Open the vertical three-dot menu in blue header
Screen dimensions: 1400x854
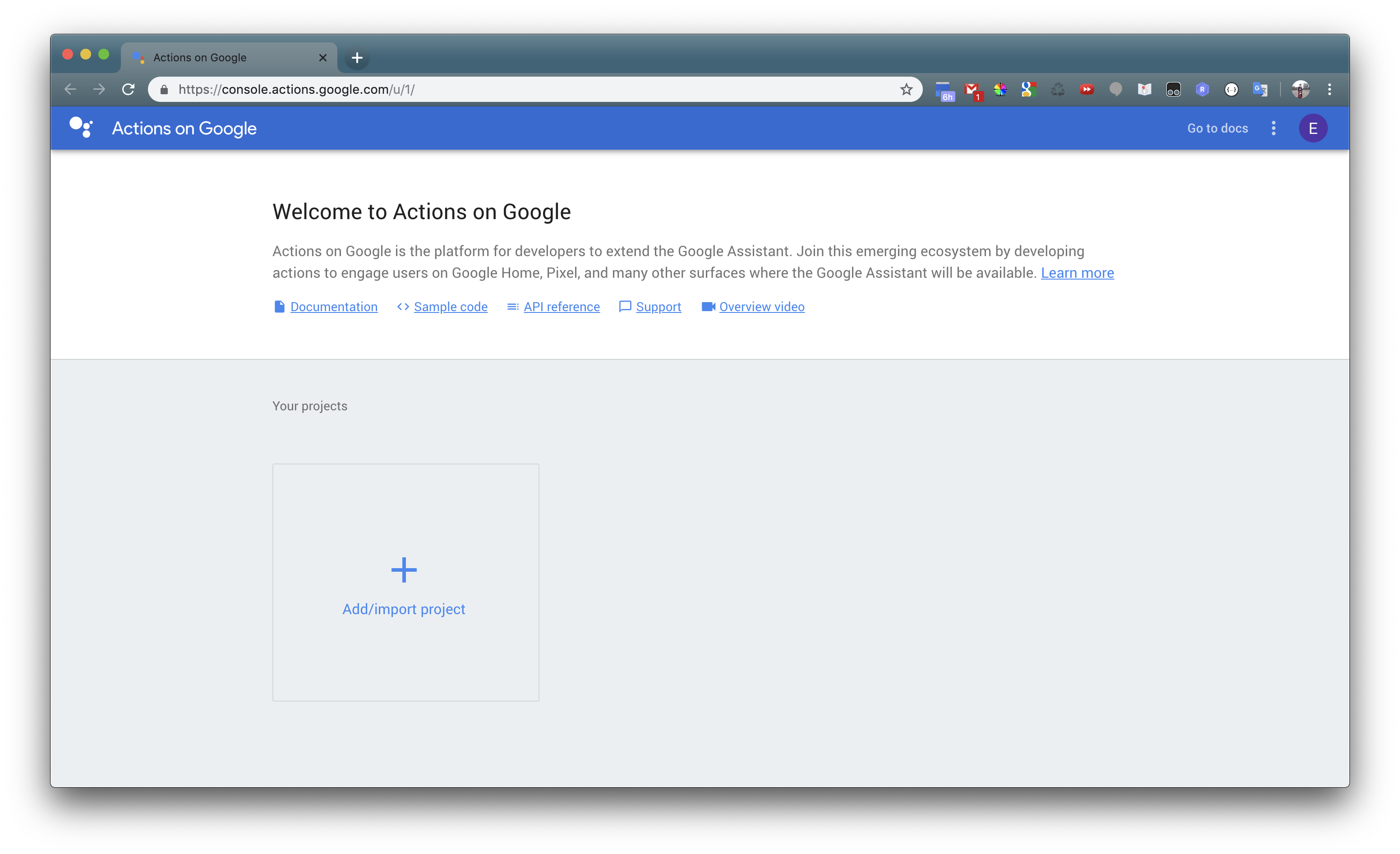pyautogui.click(x=1273, y=129)
